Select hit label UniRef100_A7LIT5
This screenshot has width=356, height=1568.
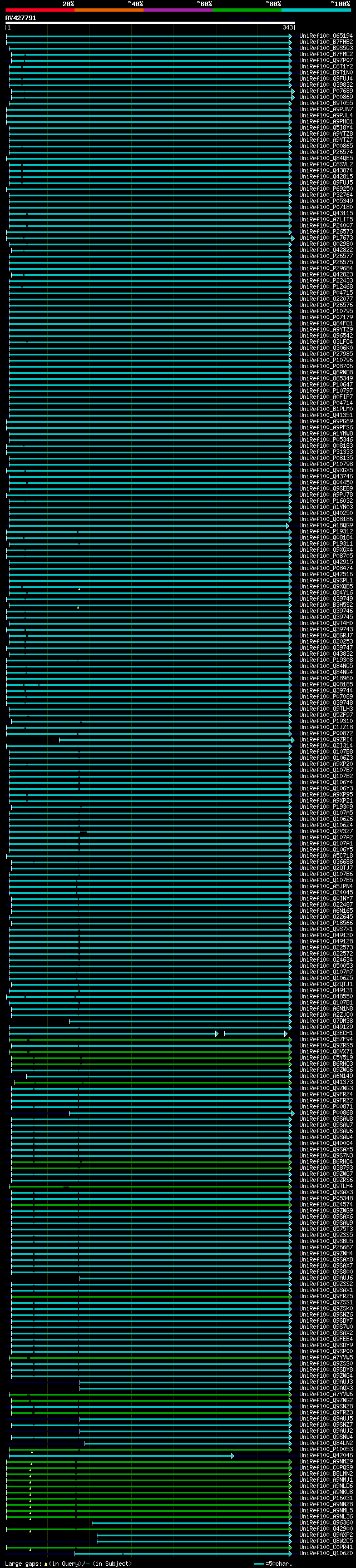point(325,219)
